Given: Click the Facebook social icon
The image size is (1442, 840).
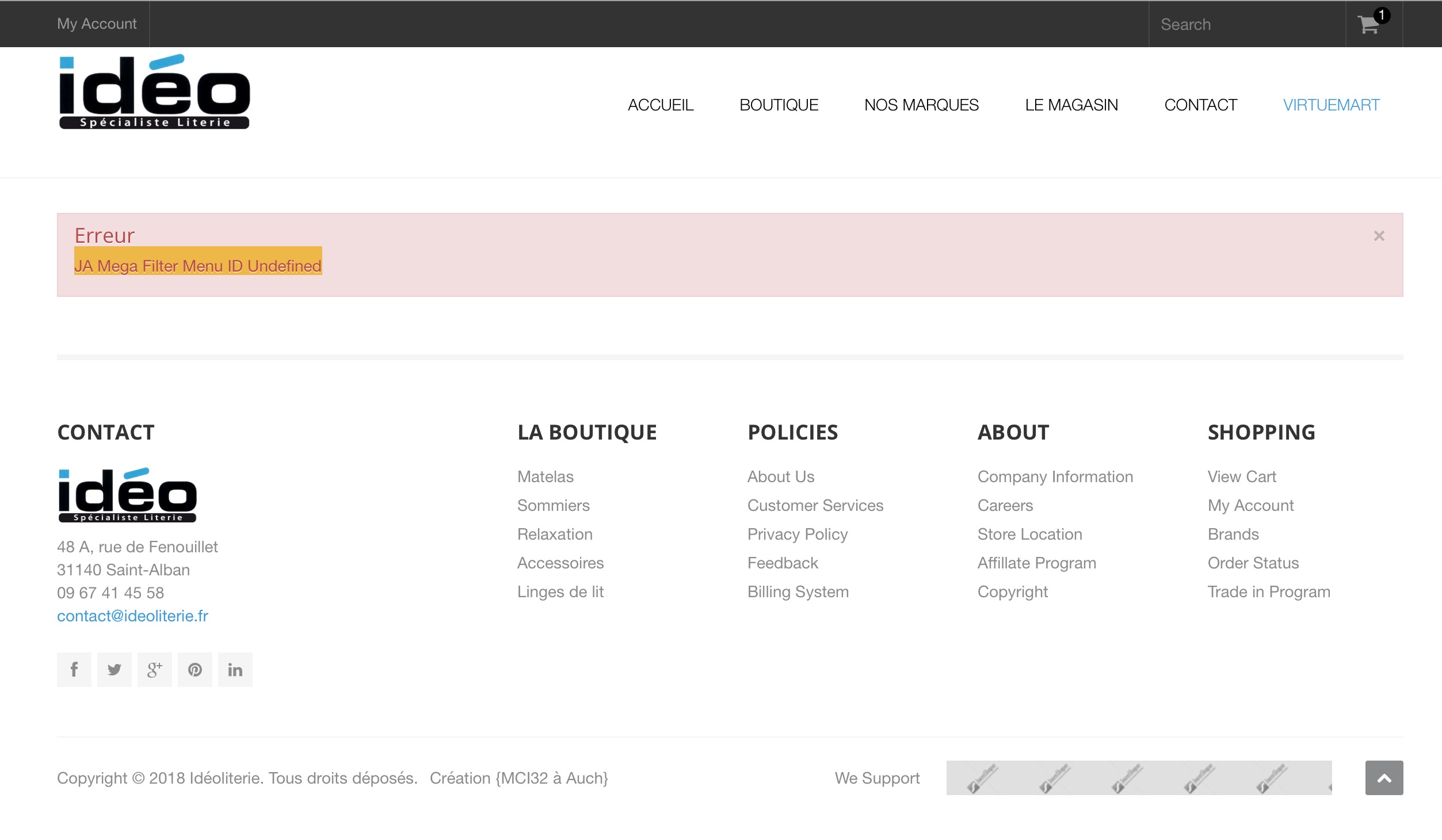Looking at the screenshot, I should point(74,669).
